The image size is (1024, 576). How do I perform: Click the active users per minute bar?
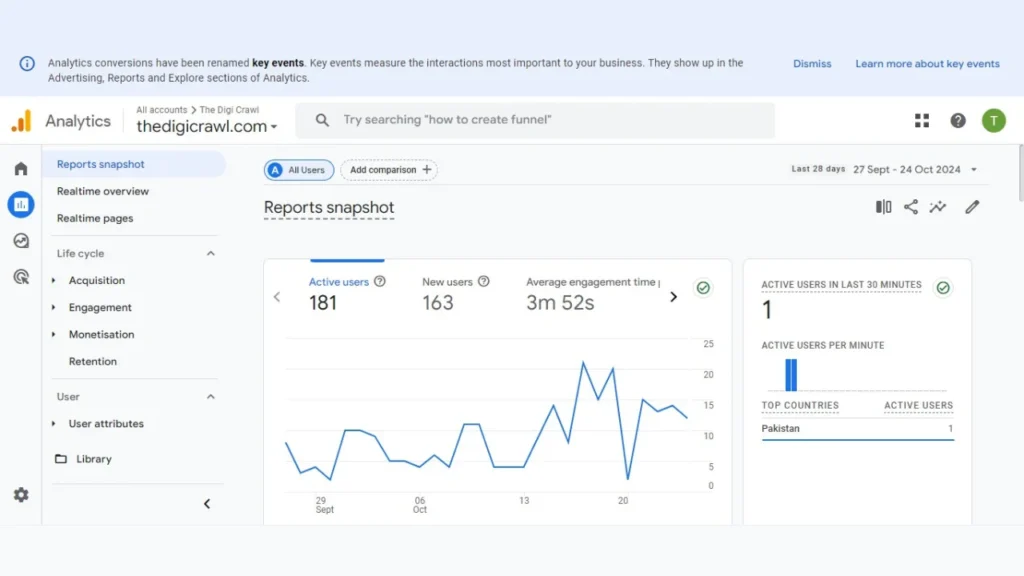pos(791,375)
